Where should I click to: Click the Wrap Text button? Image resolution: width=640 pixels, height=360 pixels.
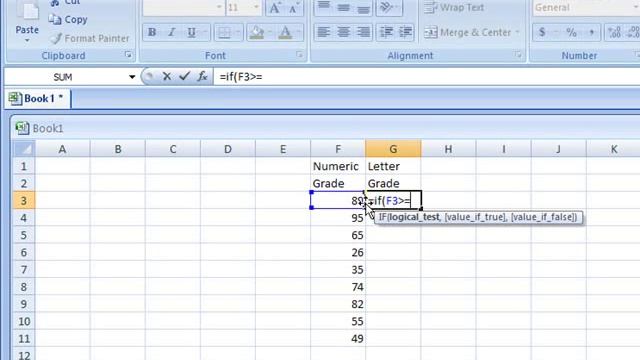tap(453, 7)
